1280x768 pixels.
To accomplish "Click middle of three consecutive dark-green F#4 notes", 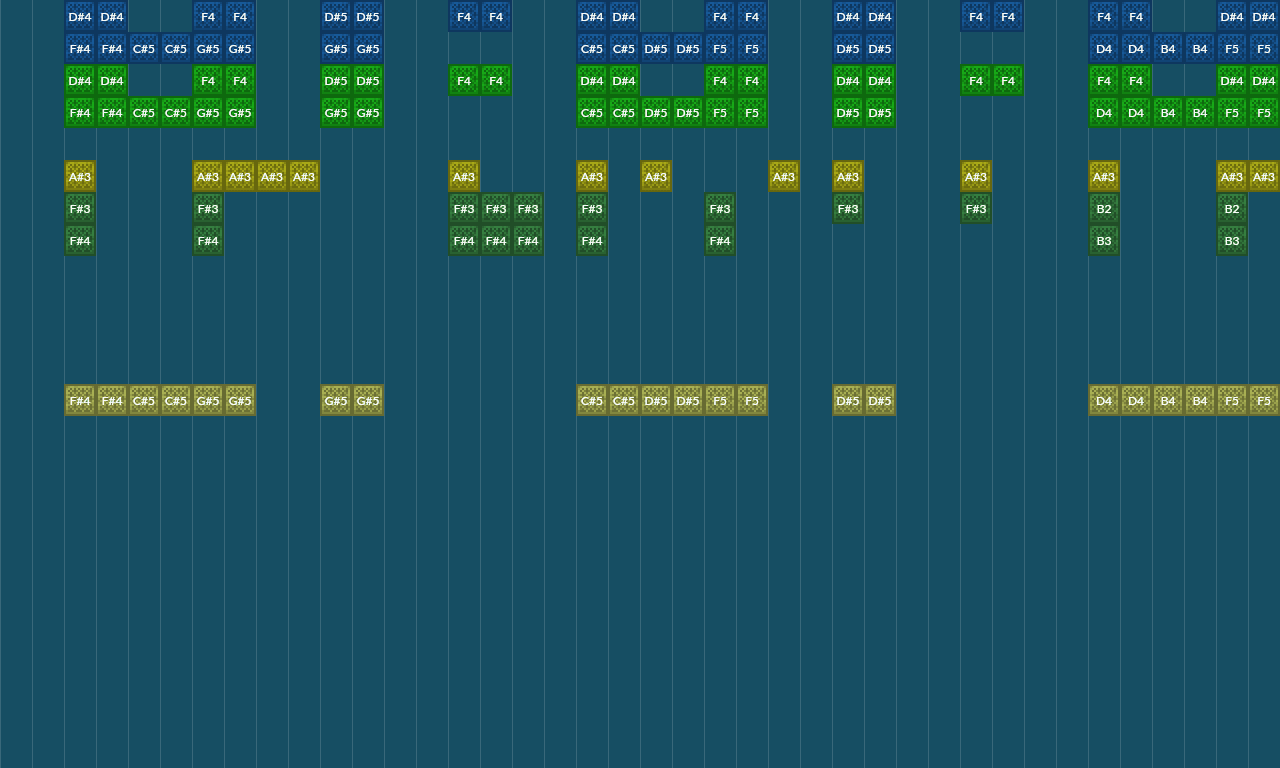I will click(x=496, y=241).
